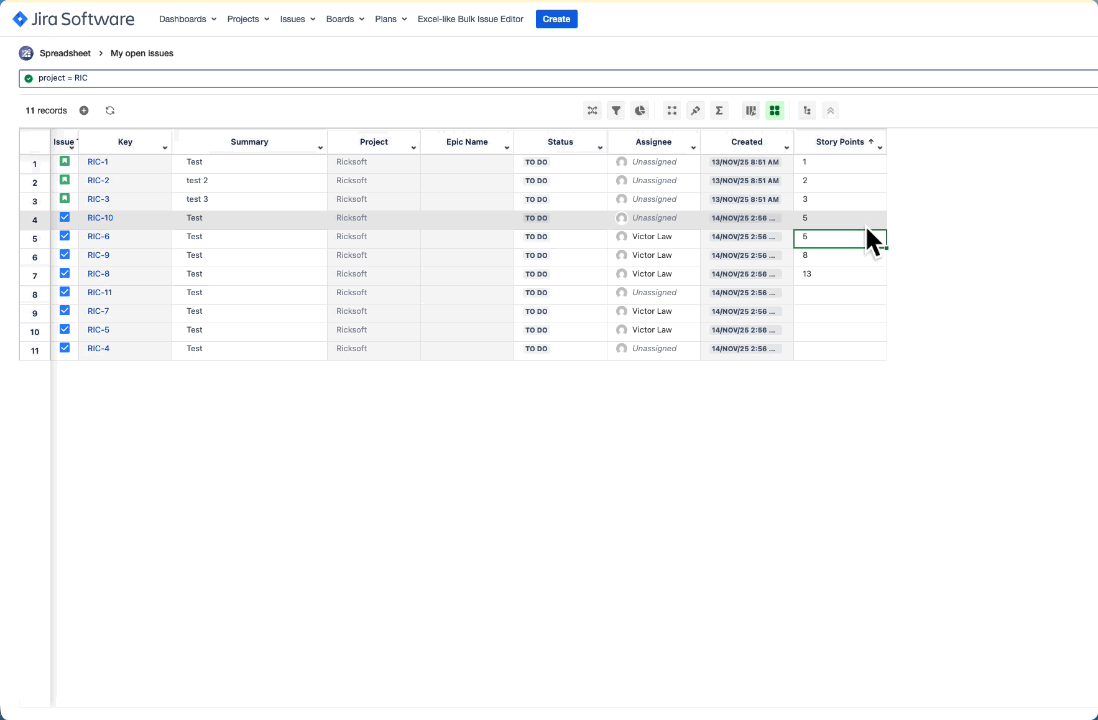Toggle the checkbox on row RIC-6
Image resolution: width=1098 pixels, height=720 pixels.
click(x=64, y=236)
